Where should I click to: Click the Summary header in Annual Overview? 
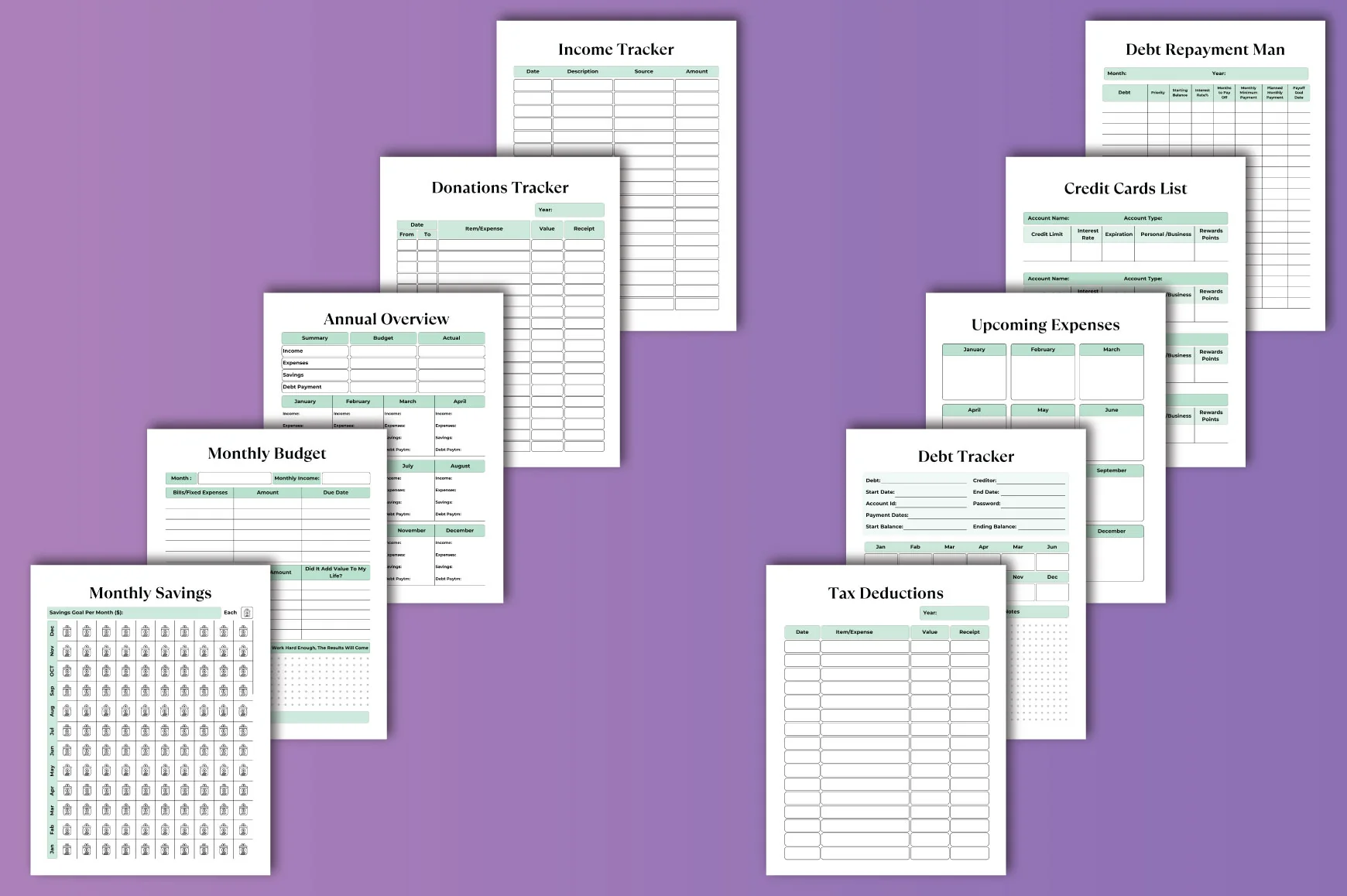tap(314, 338)
